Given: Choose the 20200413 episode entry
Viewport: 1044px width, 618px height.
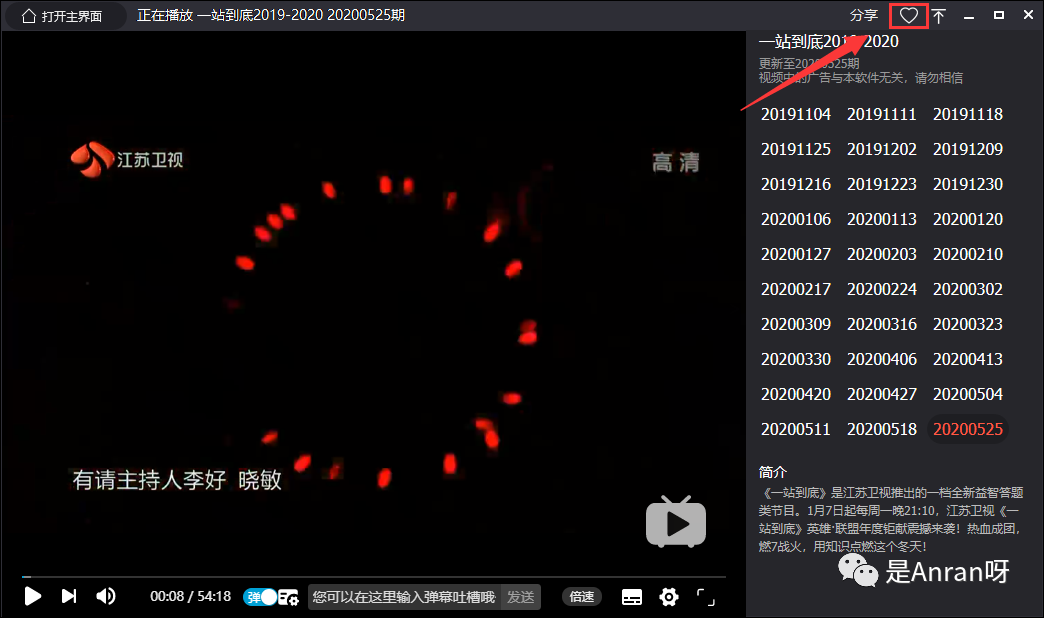Looking at the screenshot, I should coord(967,360).
